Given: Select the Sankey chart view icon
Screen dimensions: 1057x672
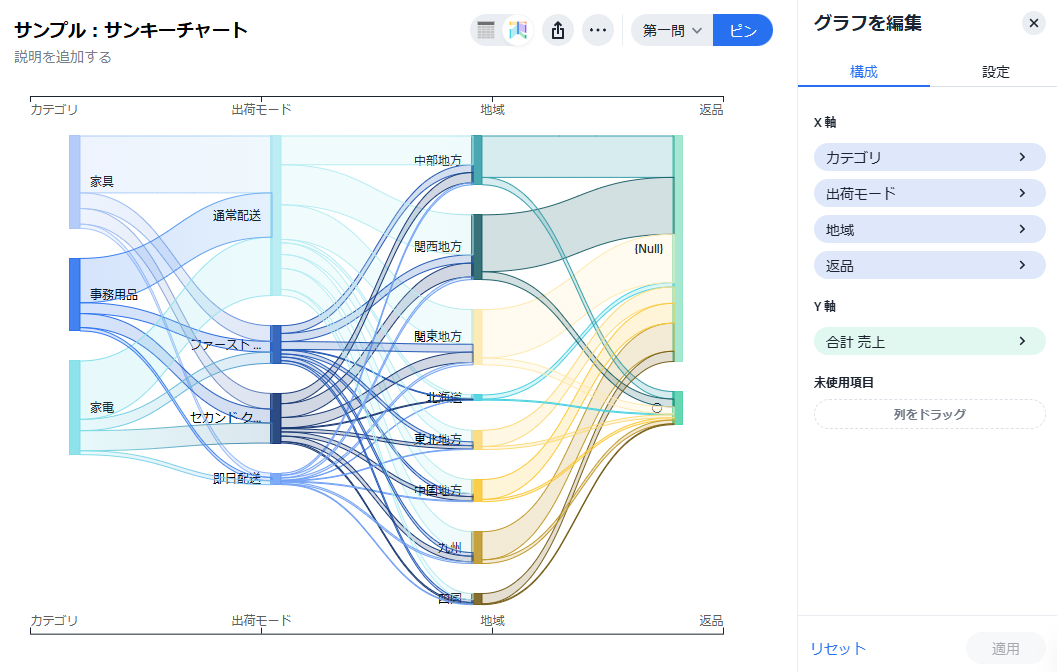Looking at the screenshot, I should point(517,30).
